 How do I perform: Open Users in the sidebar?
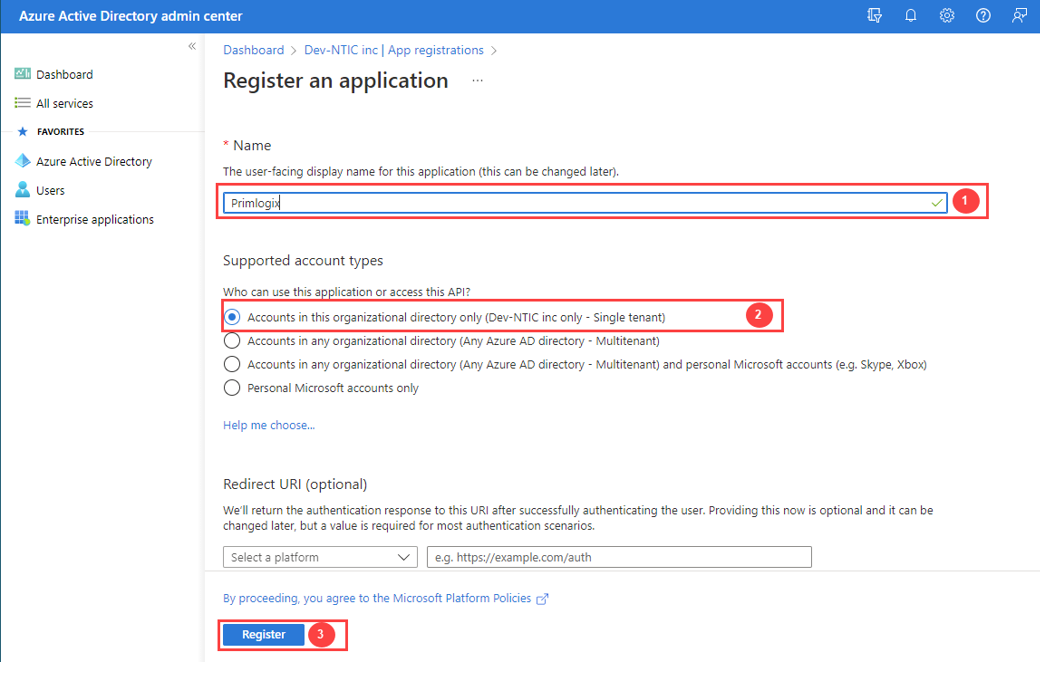click(x=50, y=190)
